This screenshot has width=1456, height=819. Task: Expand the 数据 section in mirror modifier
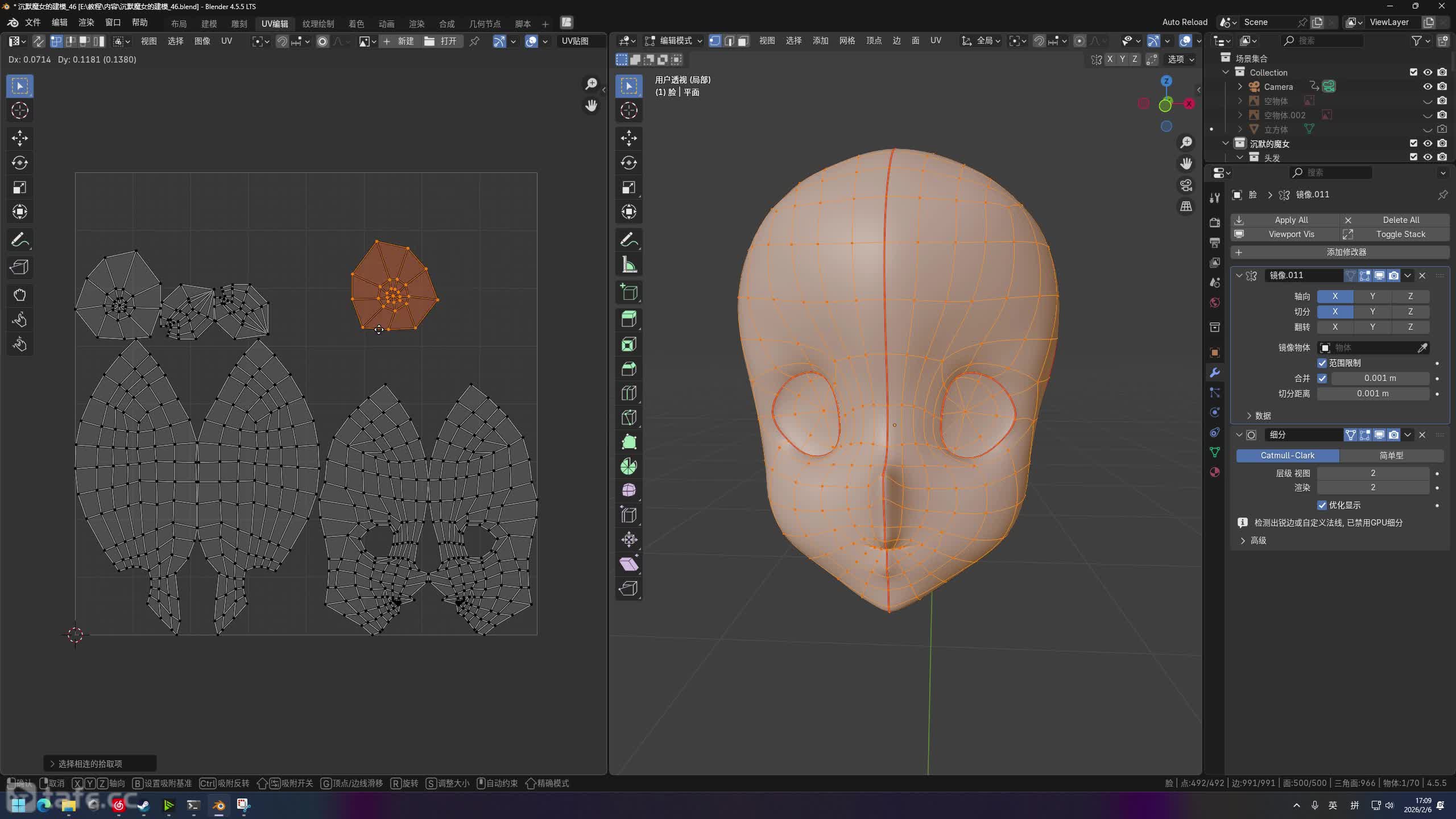point(1258,416)
